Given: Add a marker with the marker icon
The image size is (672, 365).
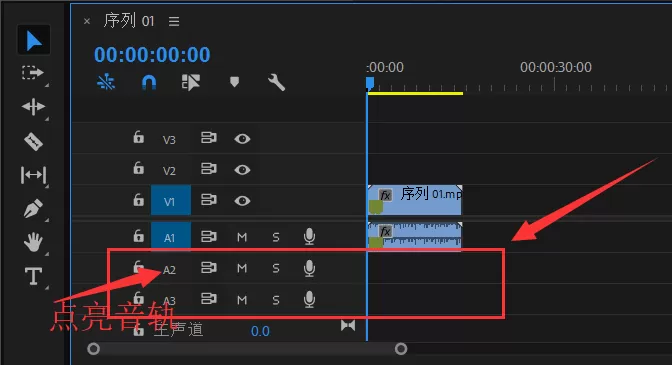Looking at the screenshot, I should click(234, 82).
